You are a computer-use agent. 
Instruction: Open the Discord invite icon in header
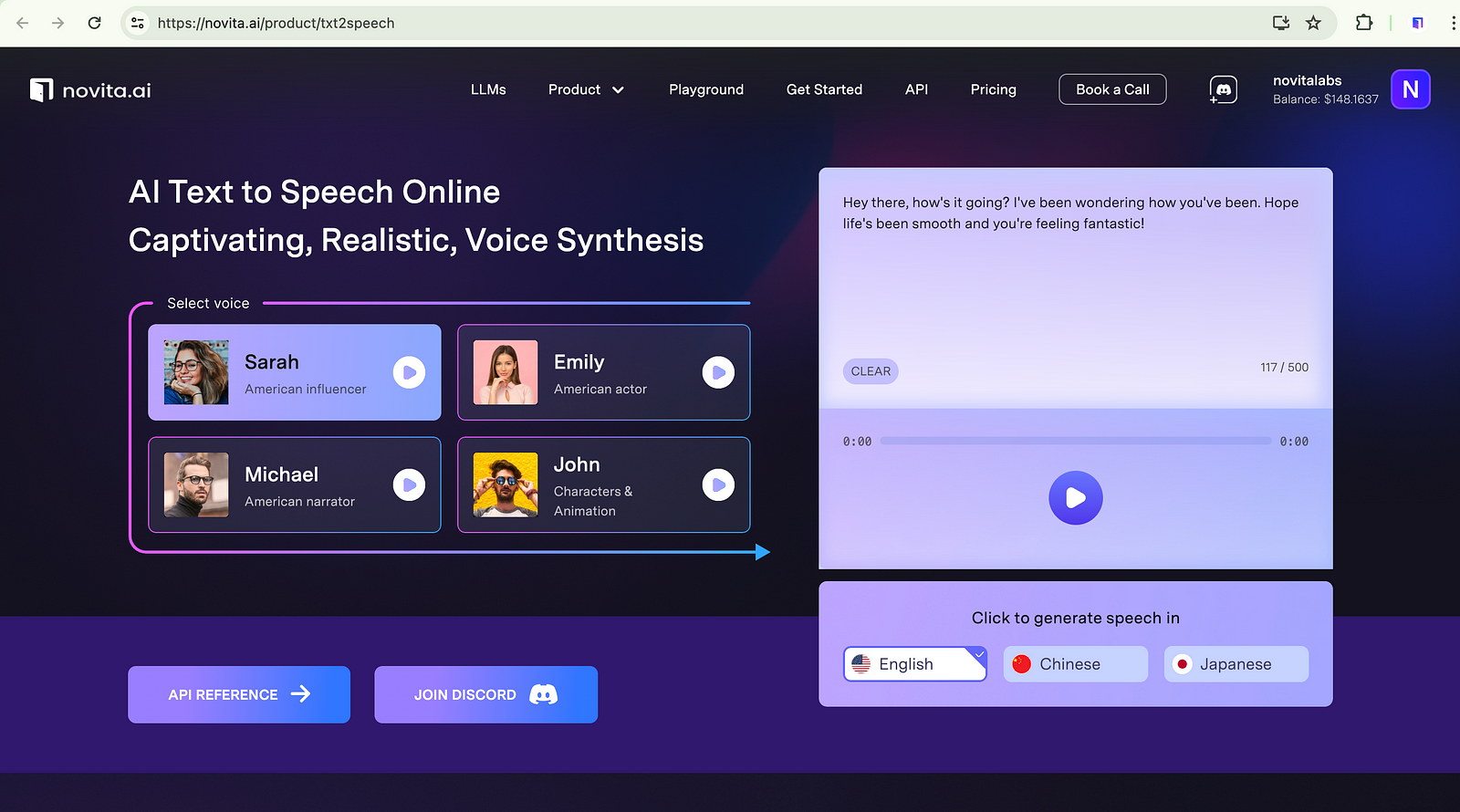coord(1223,89)
